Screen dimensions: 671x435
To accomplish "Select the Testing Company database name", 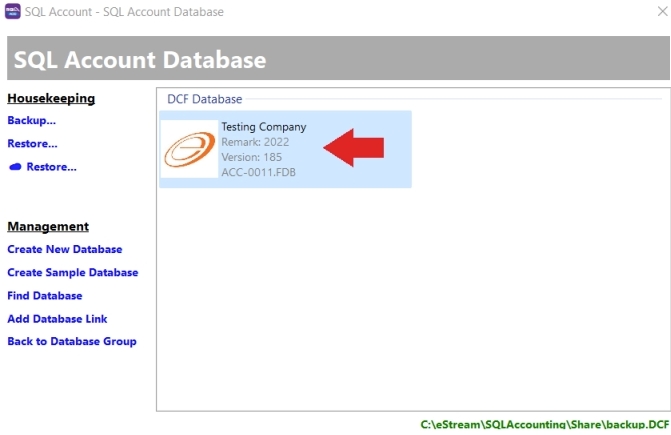I will (263, 127).
